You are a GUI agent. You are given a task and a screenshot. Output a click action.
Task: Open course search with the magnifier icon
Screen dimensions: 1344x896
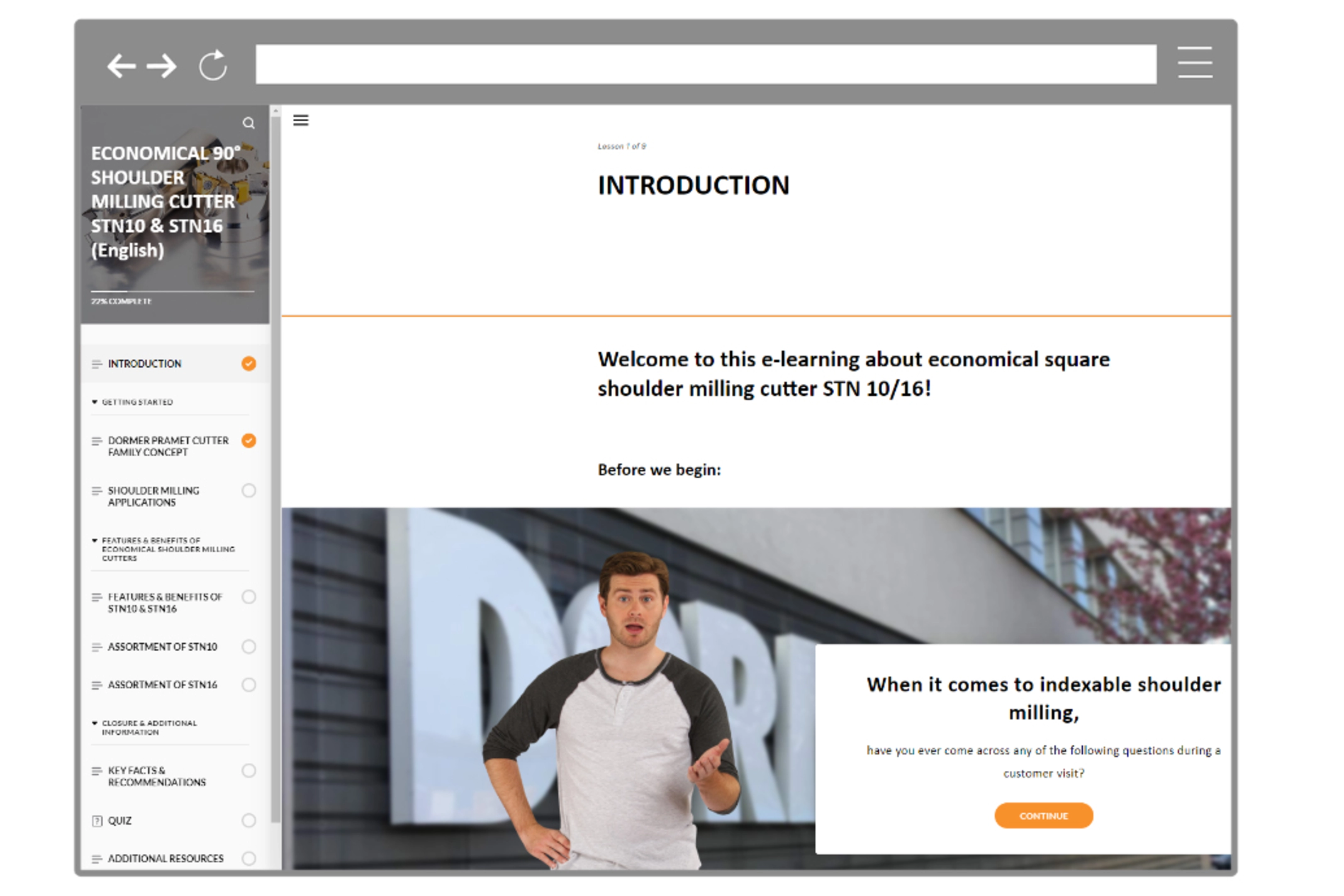(x=248, y=123)
